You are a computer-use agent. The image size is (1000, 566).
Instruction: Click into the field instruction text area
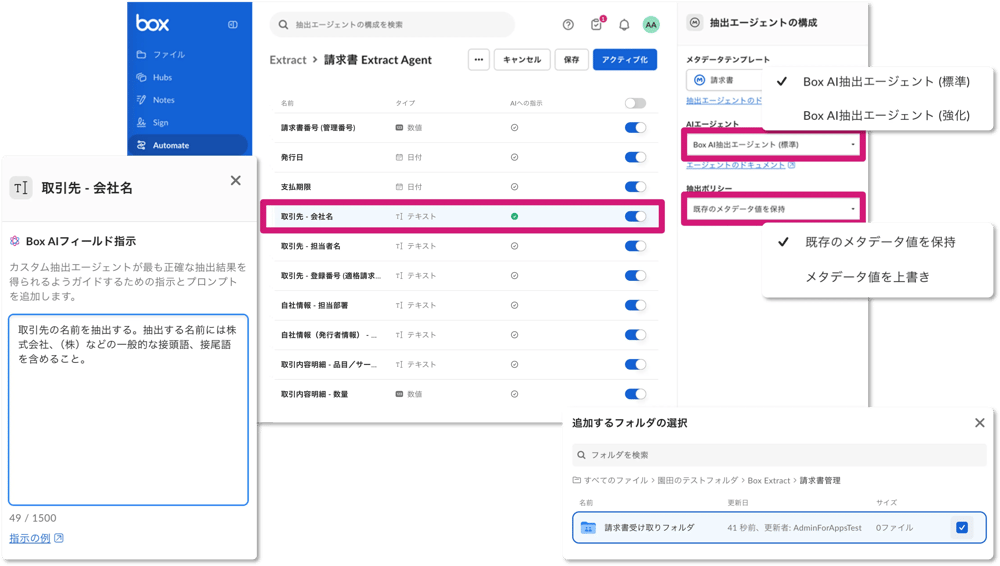coord(128,410)
